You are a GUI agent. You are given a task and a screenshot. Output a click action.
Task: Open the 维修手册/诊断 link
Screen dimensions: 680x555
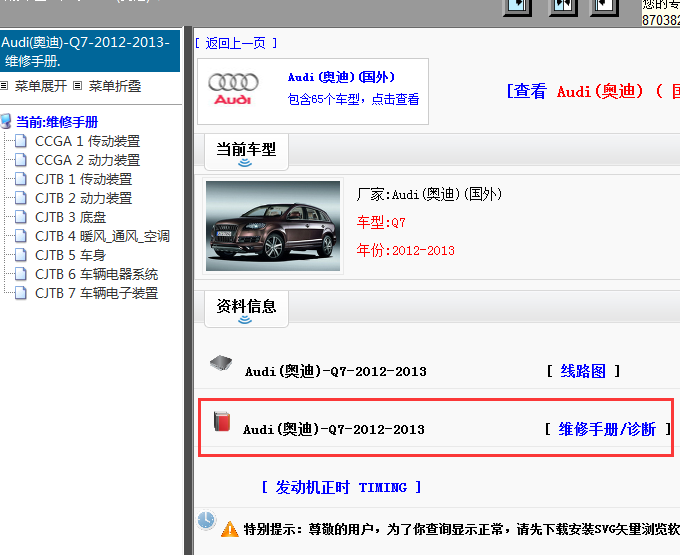pos(607,429)
